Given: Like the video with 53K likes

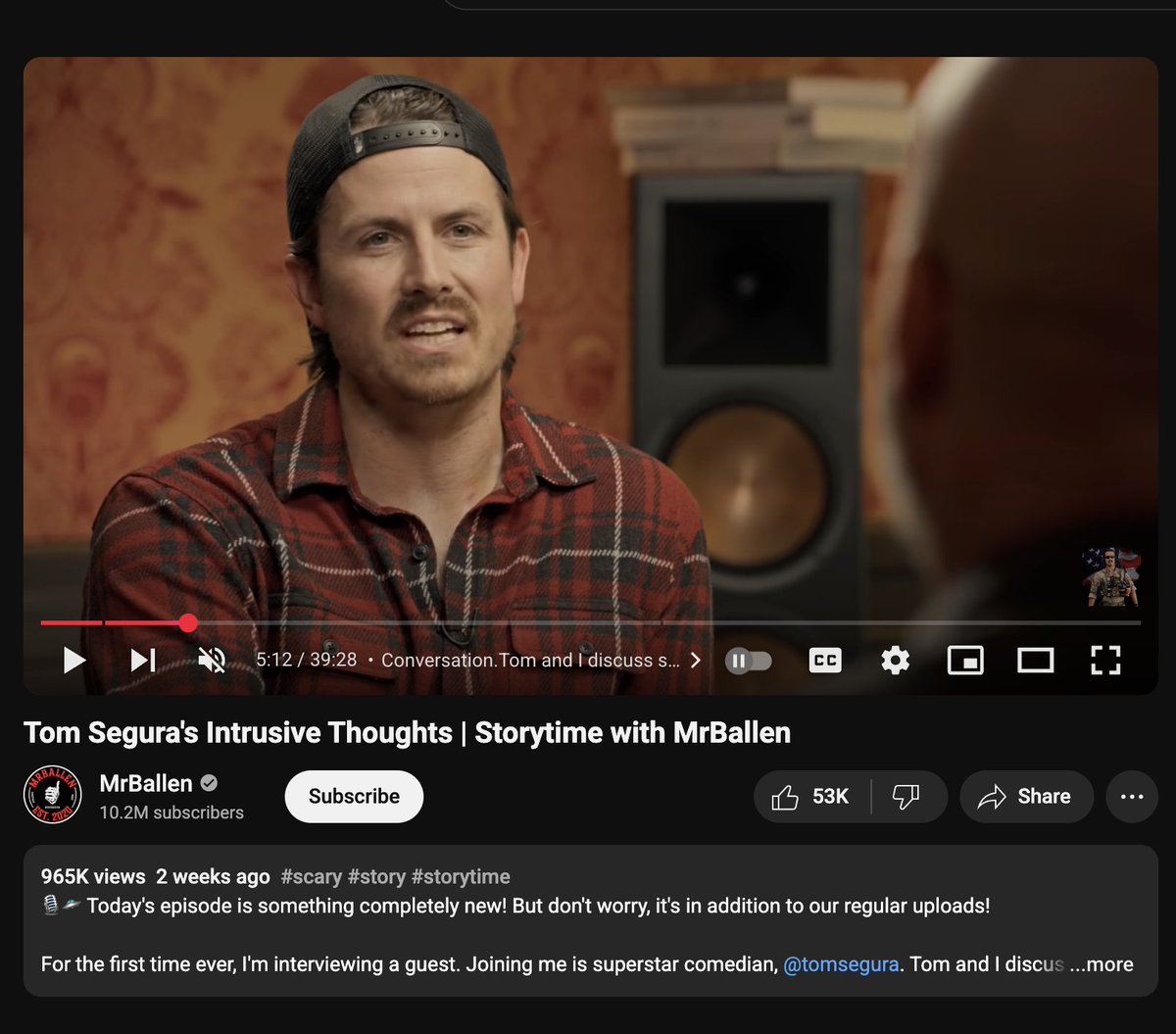Looking at the screenshot, I should pos(811,797).
